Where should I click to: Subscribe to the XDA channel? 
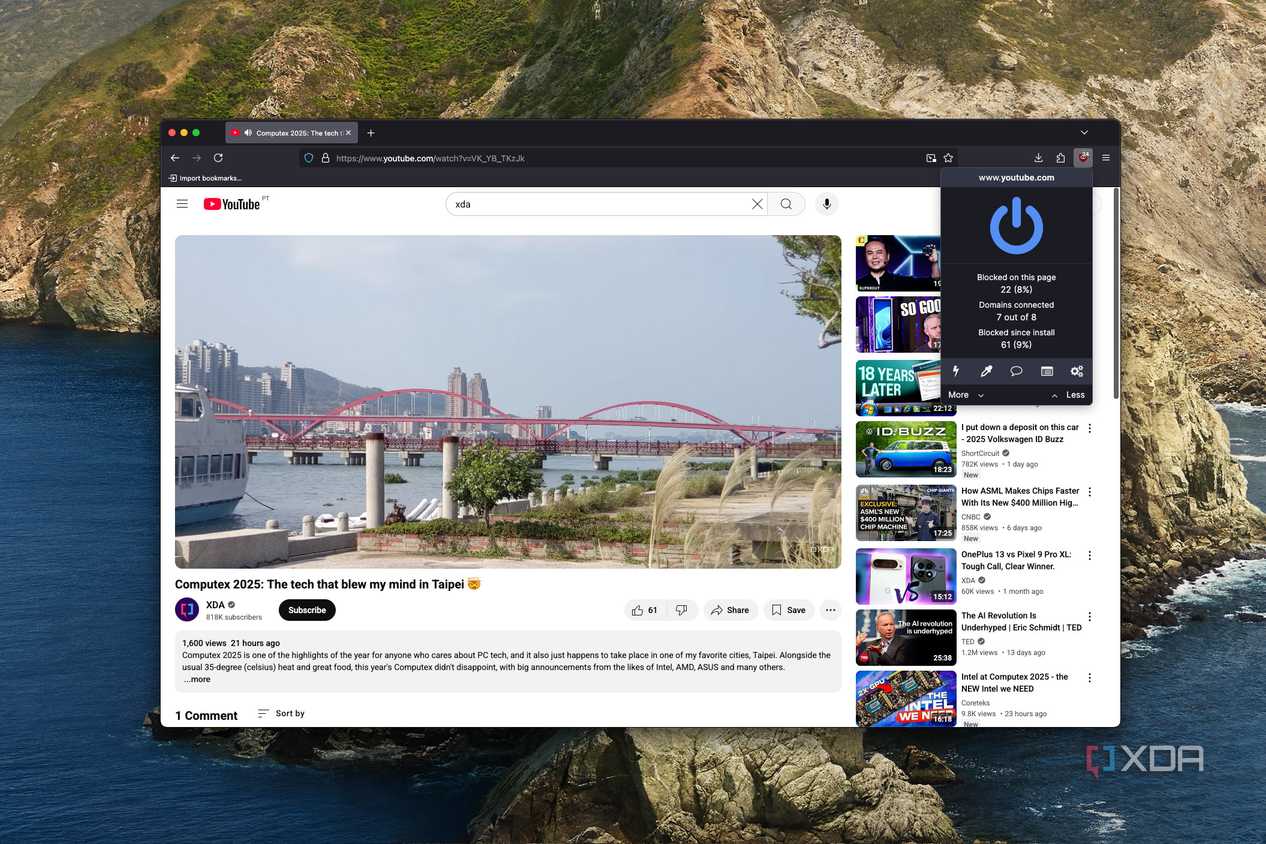[x=307, y=610]
